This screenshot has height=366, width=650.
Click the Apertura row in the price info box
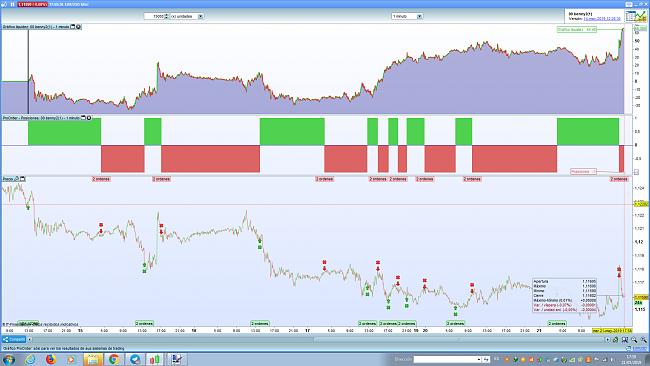click(565, 281)
